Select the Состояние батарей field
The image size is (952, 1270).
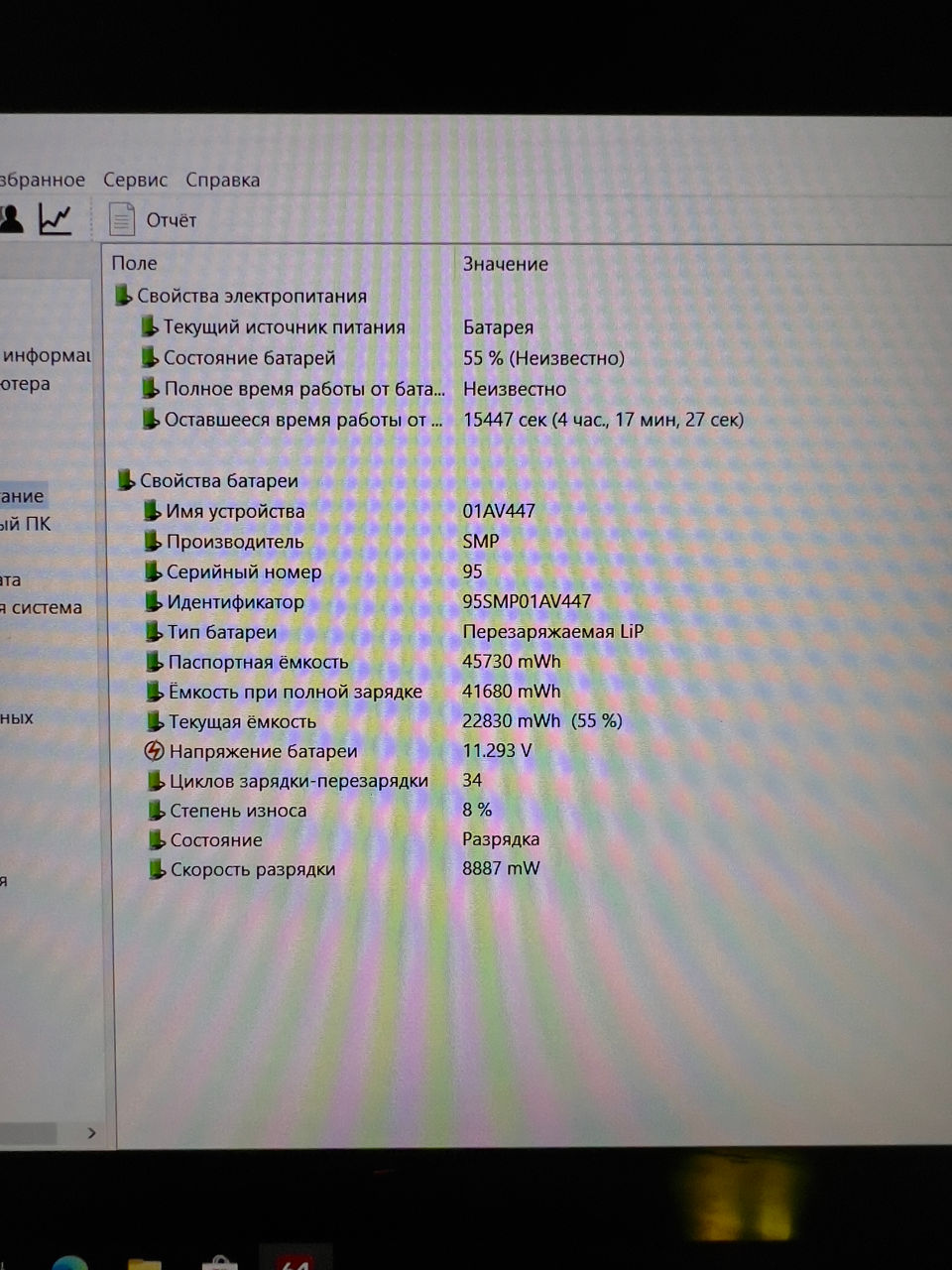pyautogui.click(x=250, y=357)
